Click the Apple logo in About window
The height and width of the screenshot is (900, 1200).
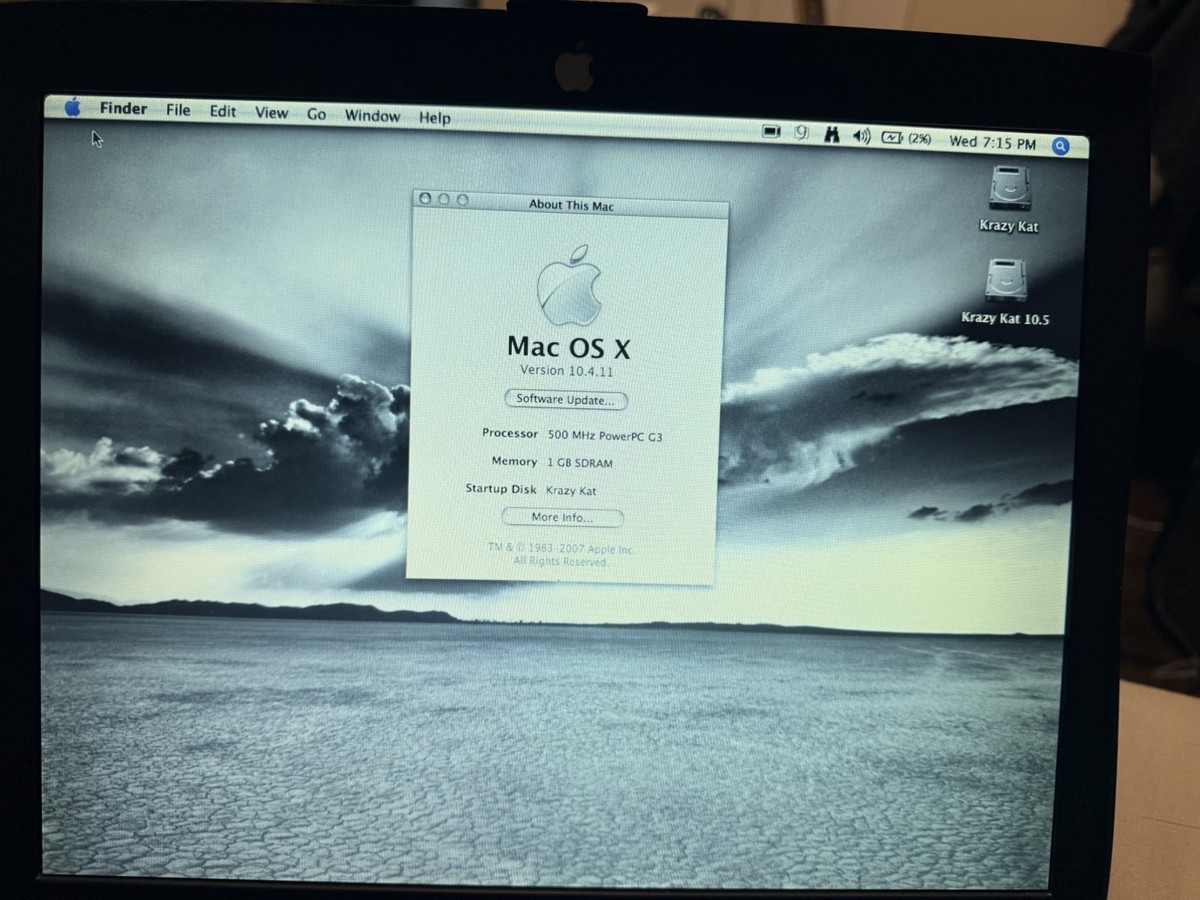(569, 285)
